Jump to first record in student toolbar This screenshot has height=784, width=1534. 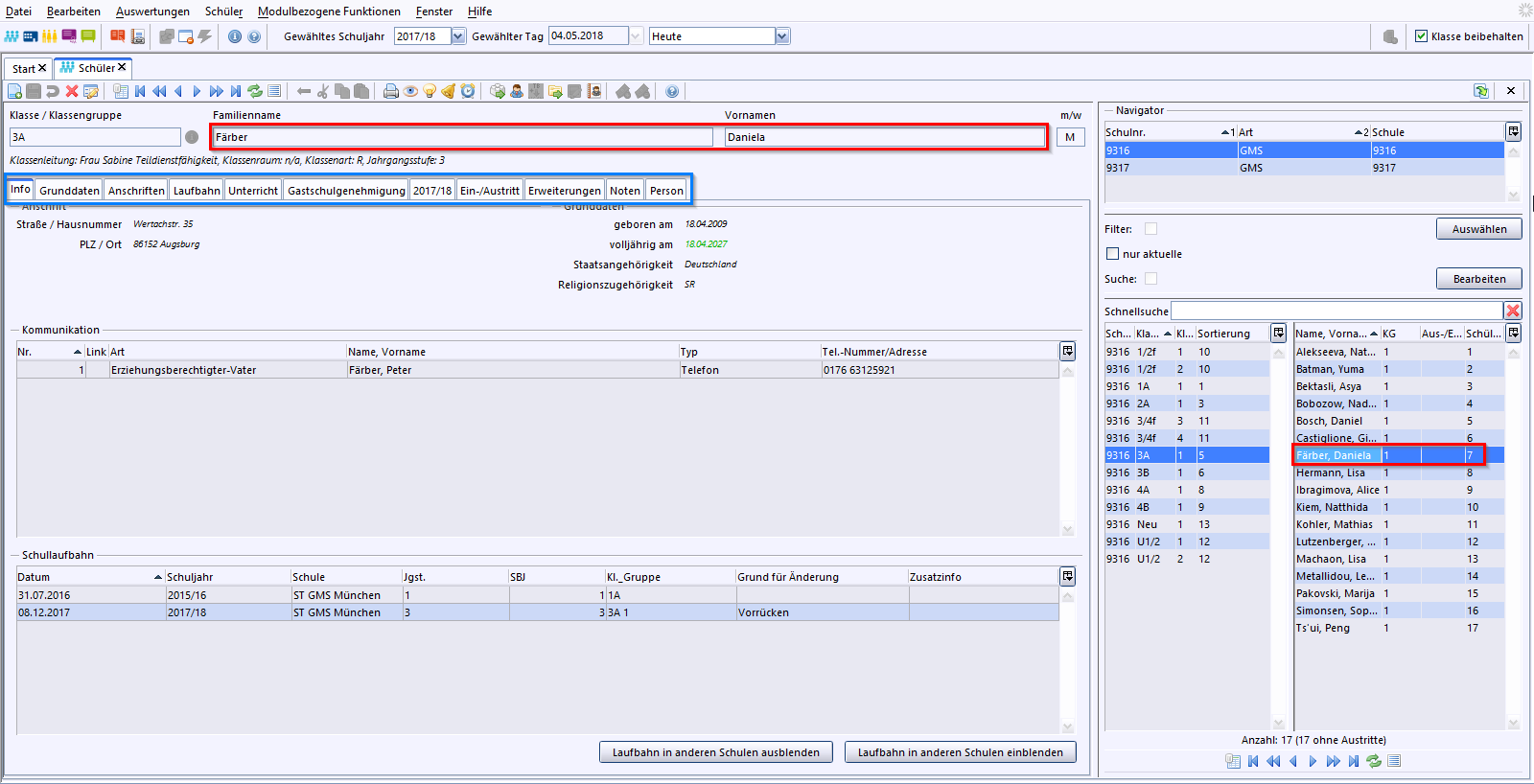click(x=140, y=91)
